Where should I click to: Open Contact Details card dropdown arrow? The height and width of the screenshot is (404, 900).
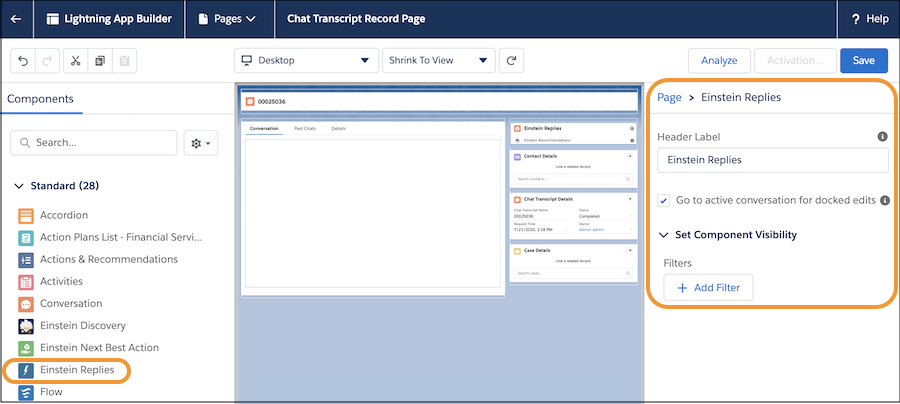click(630, 156)
